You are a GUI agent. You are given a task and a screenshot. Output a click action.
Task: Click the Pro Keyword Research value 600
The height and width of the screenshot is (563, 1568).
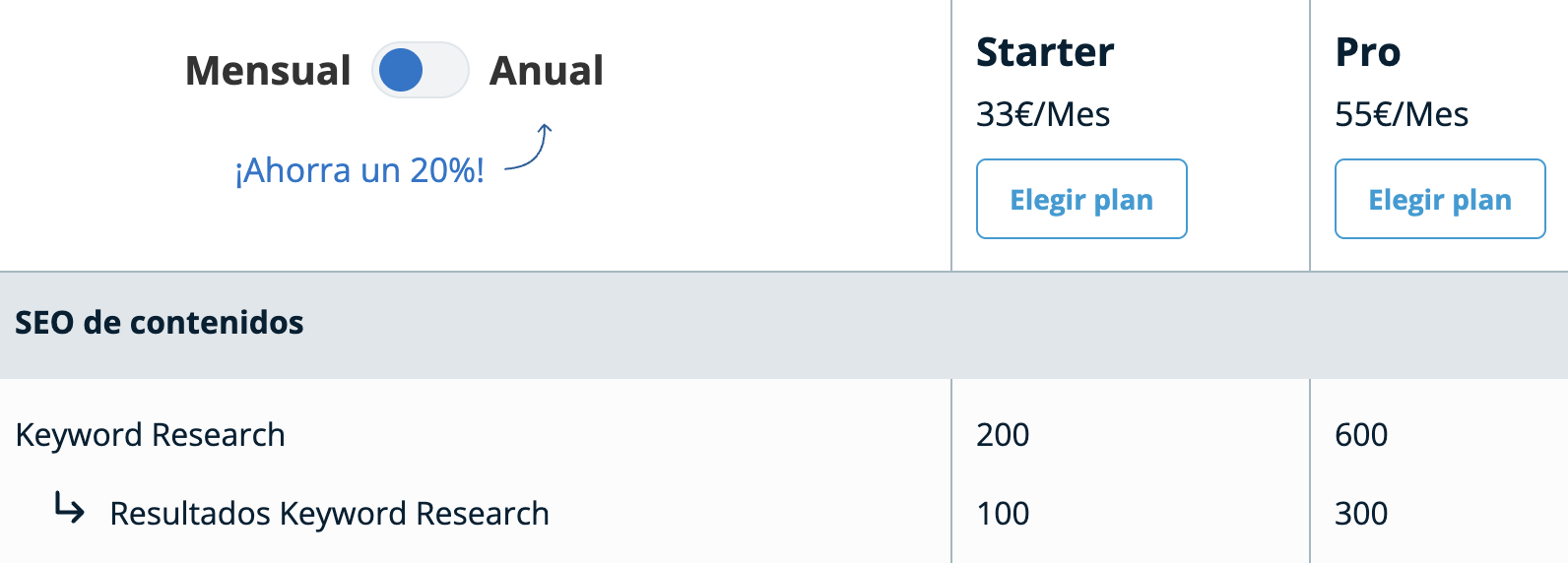pyautogui.click(x=1361, y=434)
